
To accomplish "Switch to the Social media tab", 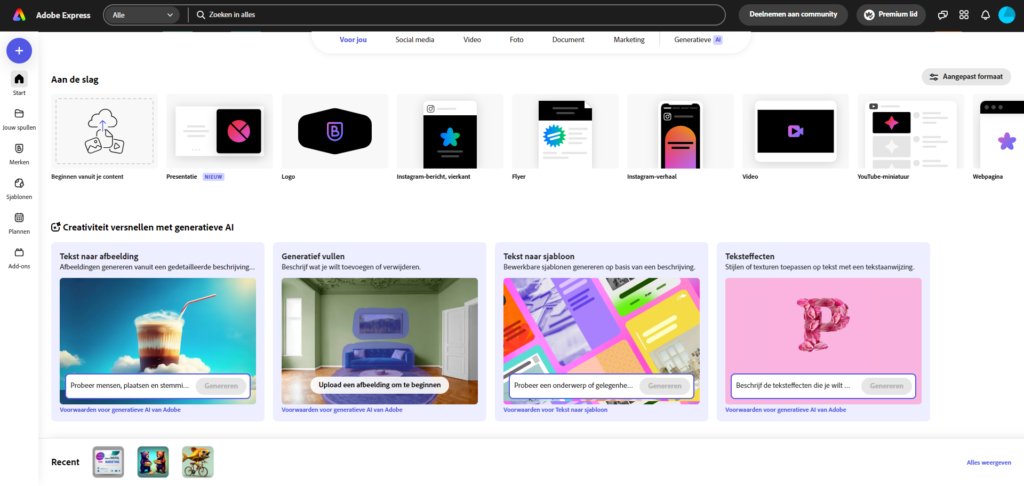I will coord(415,40).
